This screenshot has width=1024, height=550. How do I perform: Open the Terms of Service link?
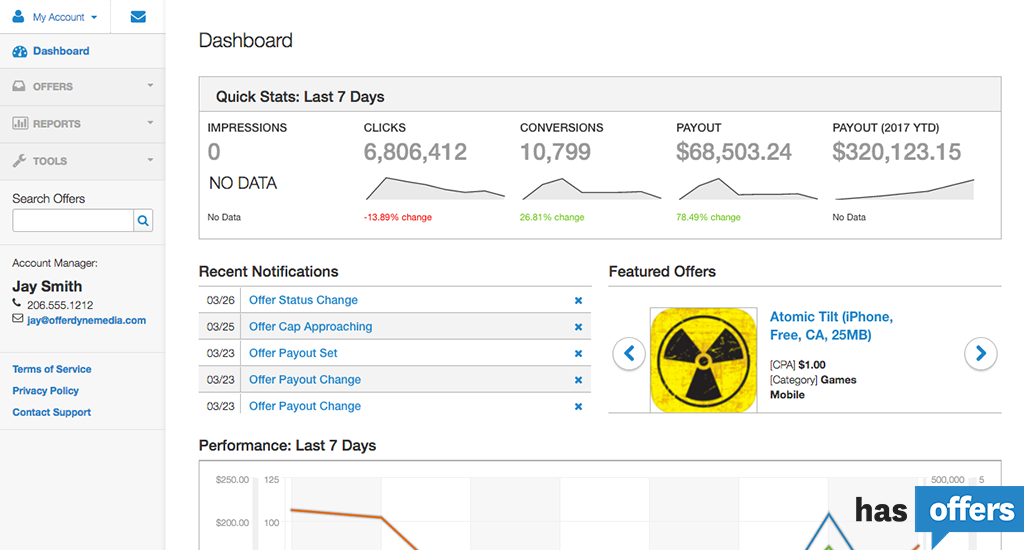(x=52, y=369)
